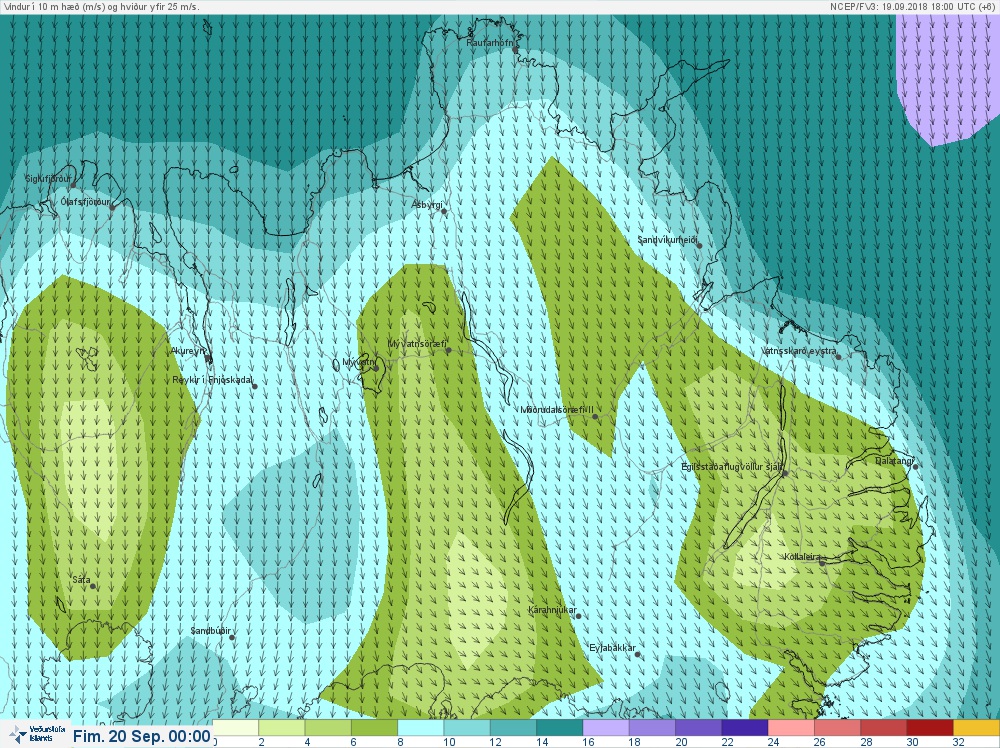This screenshot has width=1000, height=748.
Task: Select the Siglufjörður station label
Action: click(48, 179)
